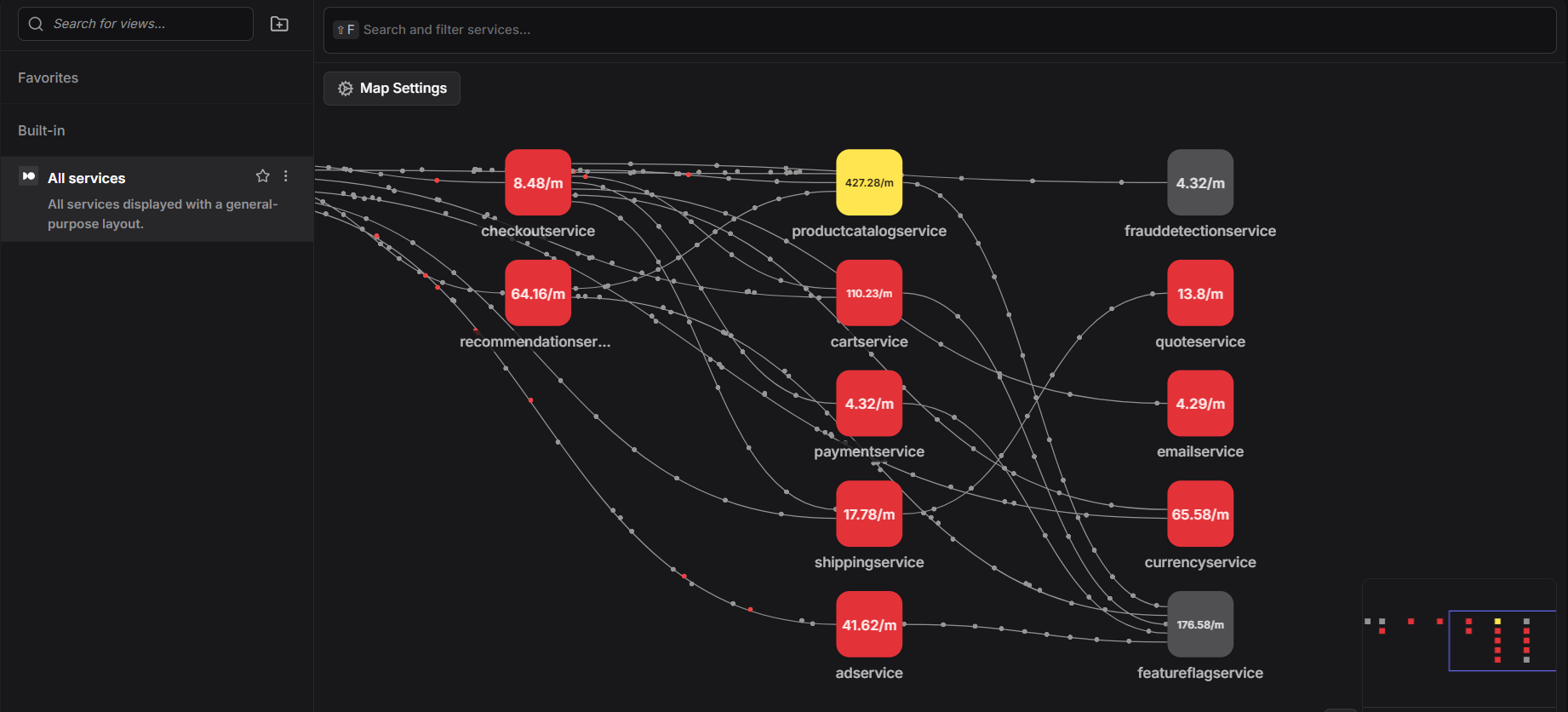Select the gray featureflagservice node
Viewport: 1568px width, 712px height.
pos(1200,624)
